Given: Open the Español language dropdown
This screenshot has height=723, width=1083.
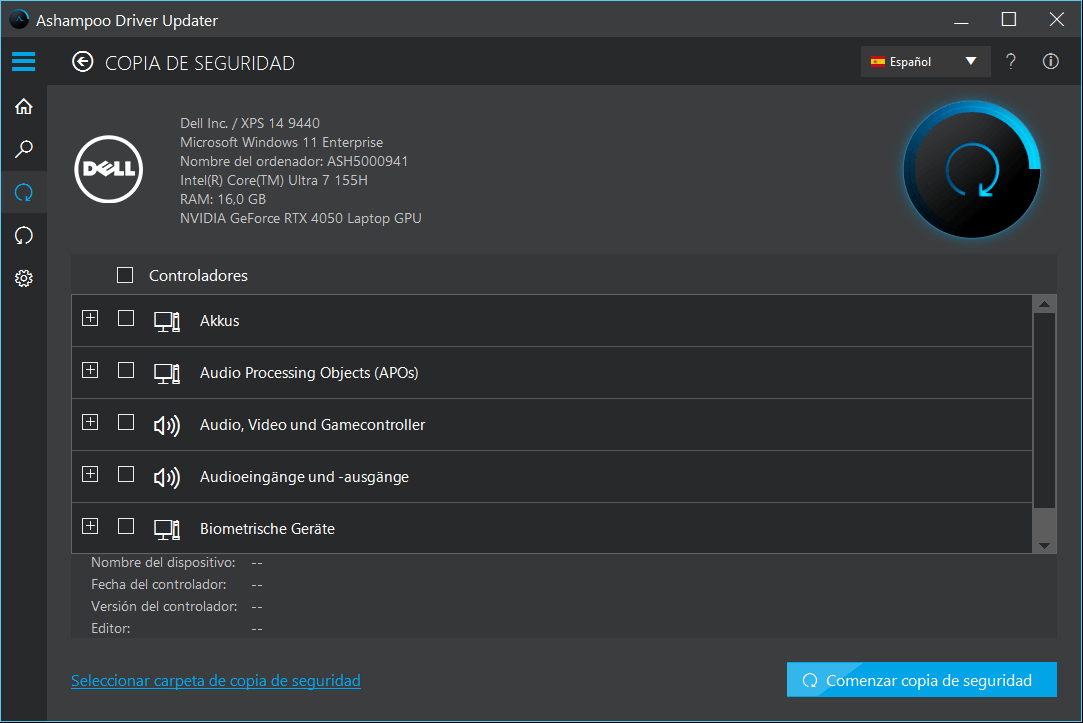Looking at the screenshot, I should 925,62.
